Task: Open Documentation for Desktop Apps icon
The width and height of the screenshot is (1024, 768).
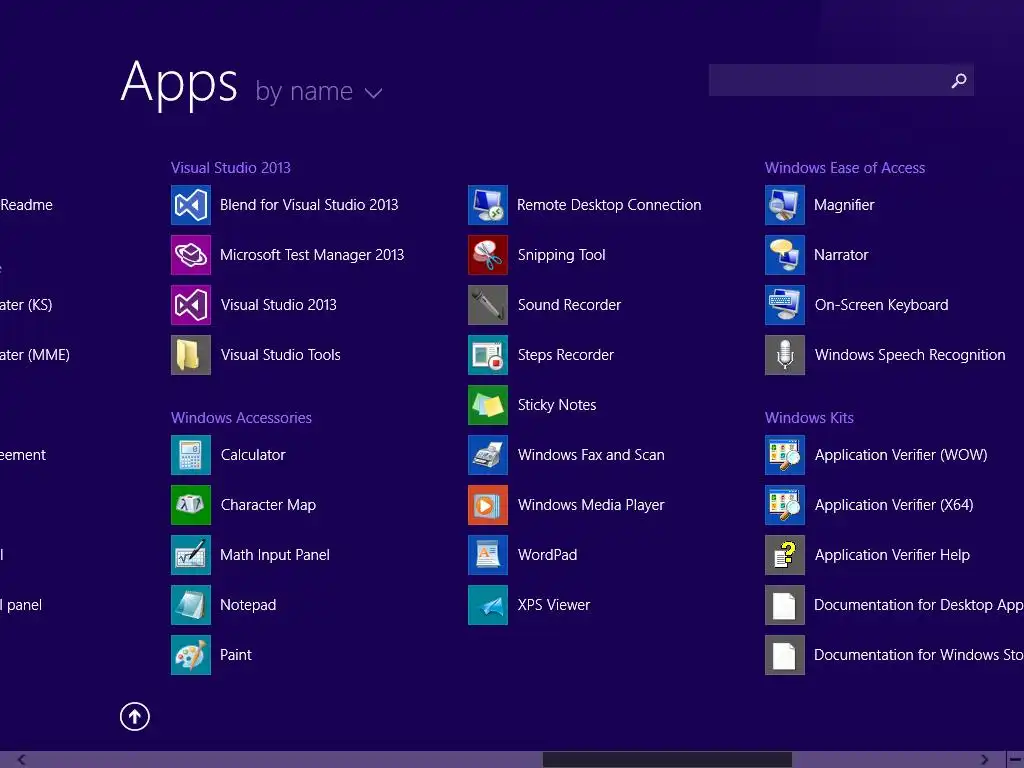Action: pos(785,605)
